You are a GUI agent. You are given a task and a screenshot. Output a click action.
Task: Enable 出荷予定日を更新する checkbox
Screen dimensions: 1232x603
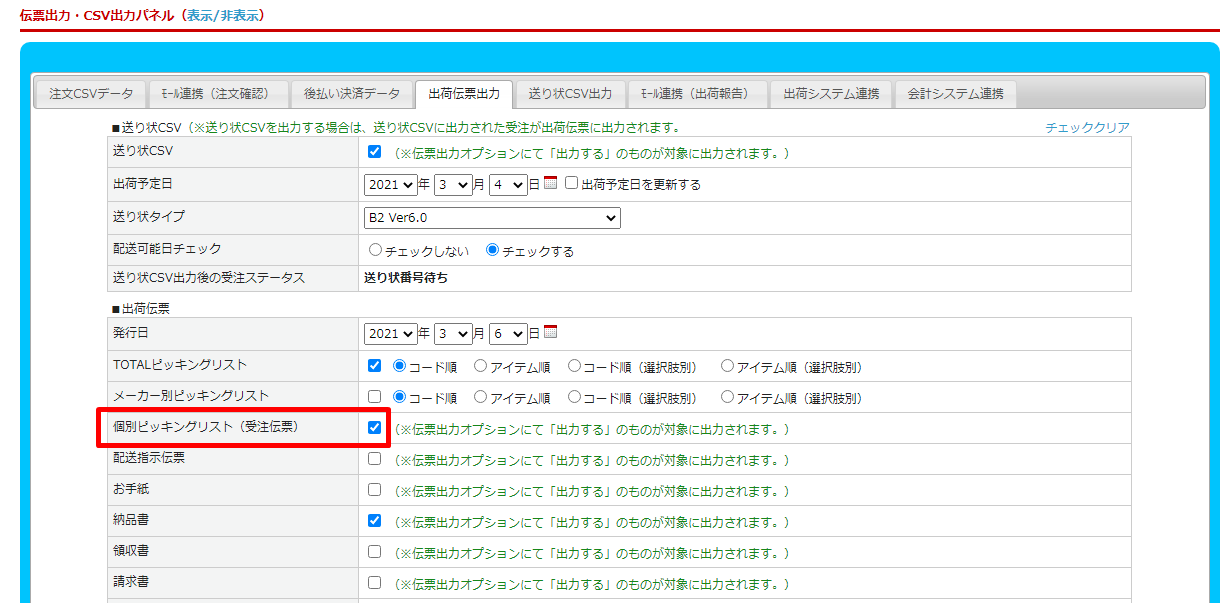572,184
